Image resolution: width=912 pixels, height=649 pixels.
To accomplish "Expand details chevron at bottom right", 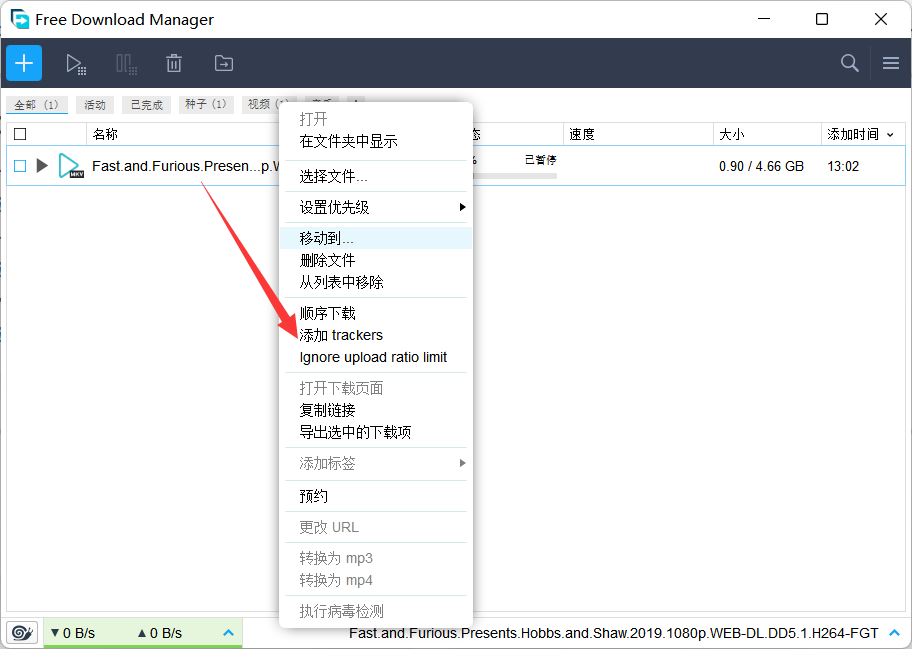I will [x=894, y=633].
